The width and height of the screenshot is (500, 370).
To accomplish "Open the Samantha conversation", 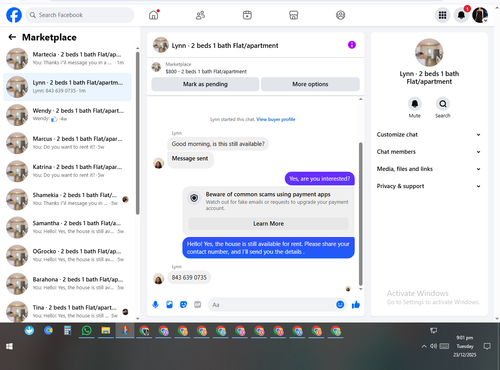I will [67, 227].
